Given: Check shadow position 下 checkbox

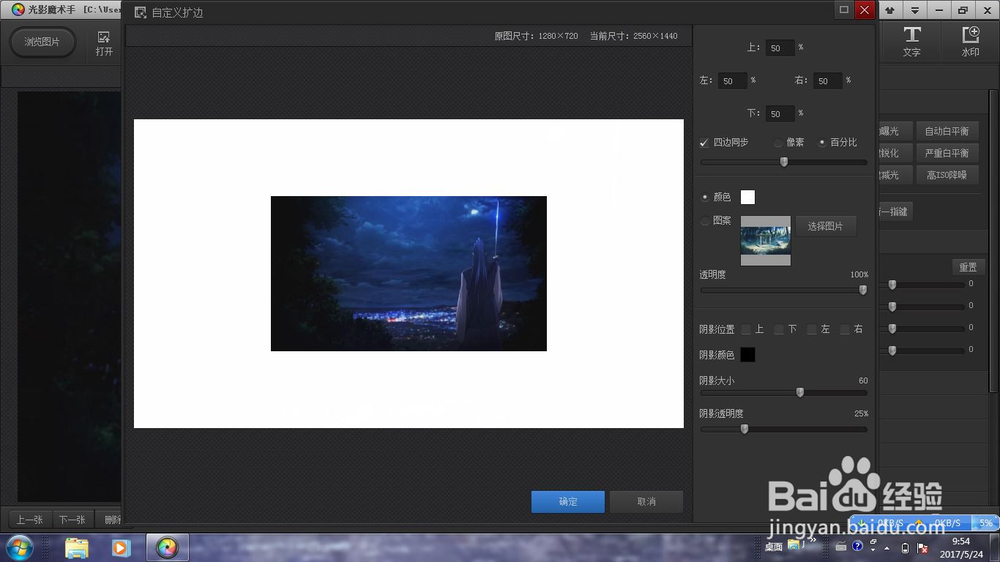Looking at the screenshot, I should pos(779,329).
